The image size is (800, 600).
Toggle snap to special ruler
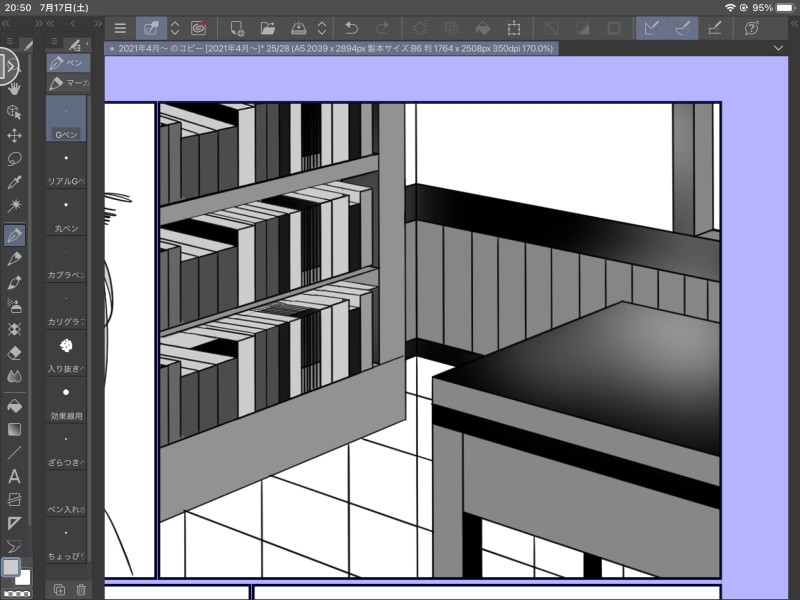[683, 28]
